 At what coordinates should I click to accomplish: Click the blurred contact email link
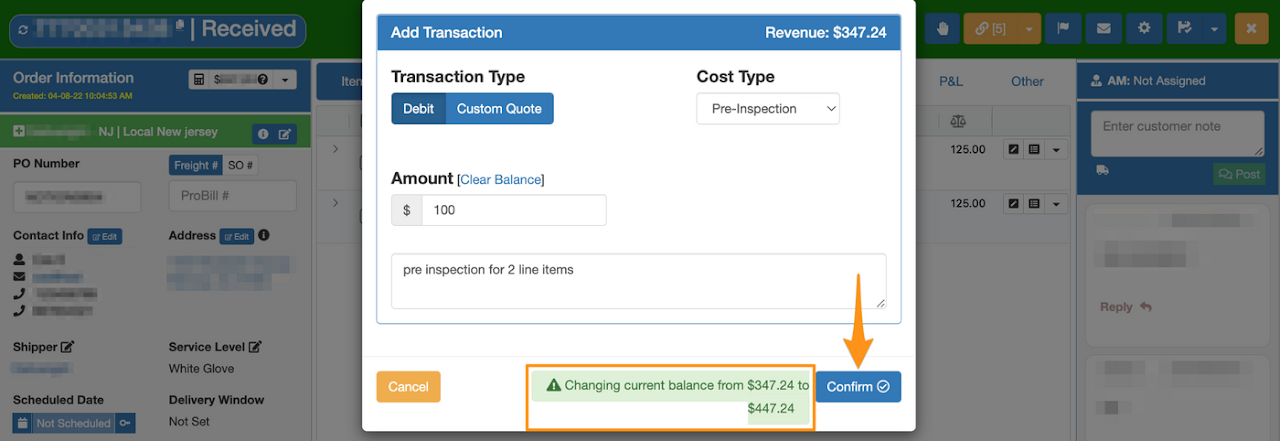tap(56, 277)
